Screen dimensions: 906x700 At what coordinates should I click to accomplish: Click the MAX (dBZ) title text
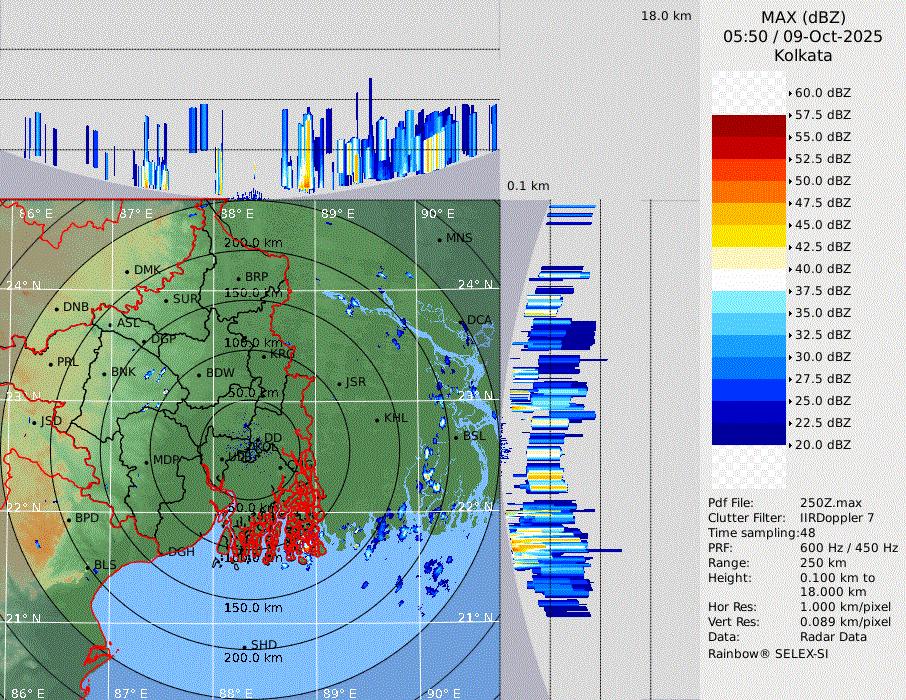[803, 17]
